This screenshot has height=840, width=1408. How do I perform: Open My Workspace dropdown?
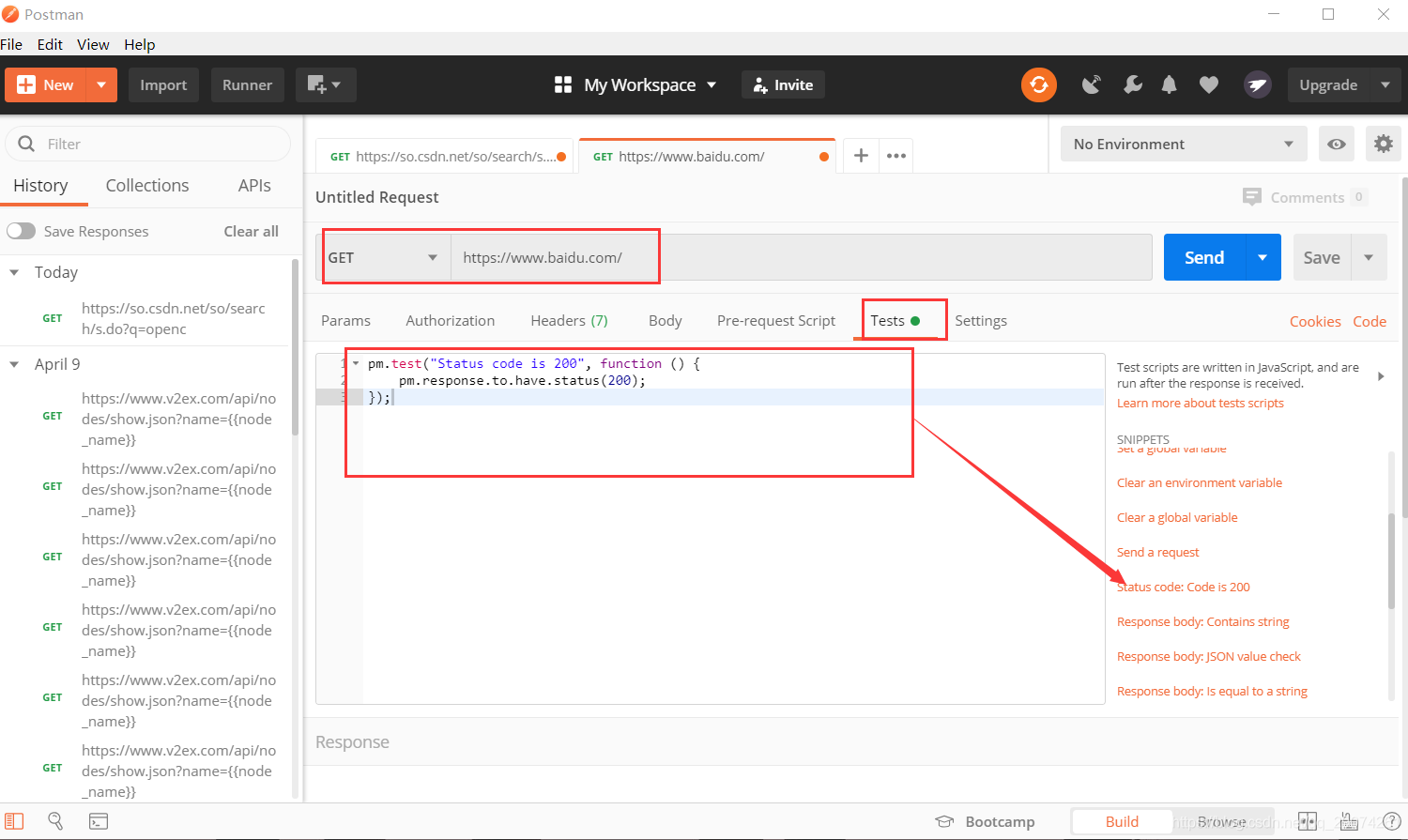point(712,84)
